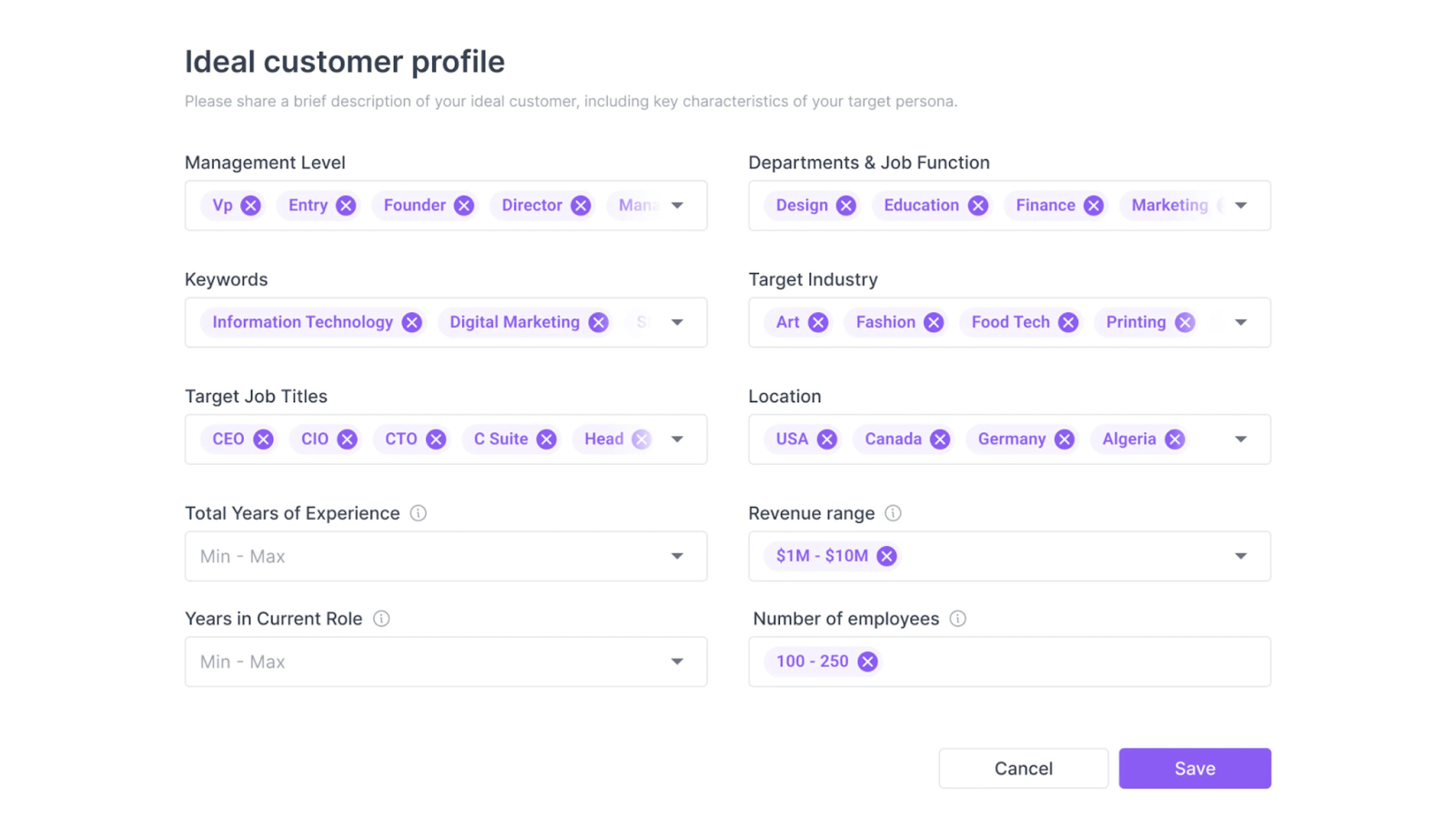Viewport: 1456px width, 819px height.
Task: Remove Information Technology keyword
Action: point(412,322)
